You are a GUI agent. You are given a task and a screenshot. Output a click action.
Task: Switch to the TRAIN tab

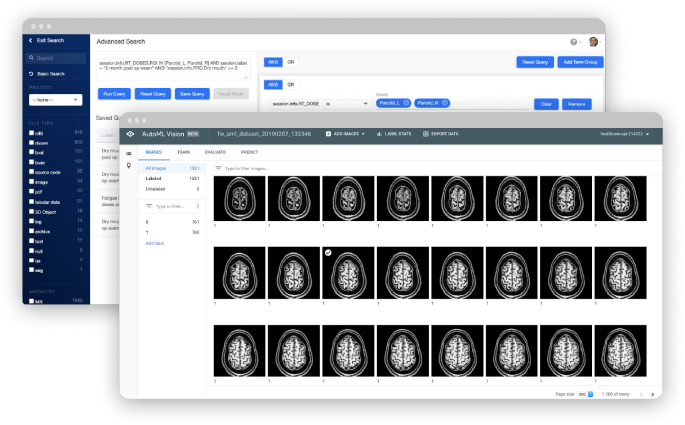point(183,151)
